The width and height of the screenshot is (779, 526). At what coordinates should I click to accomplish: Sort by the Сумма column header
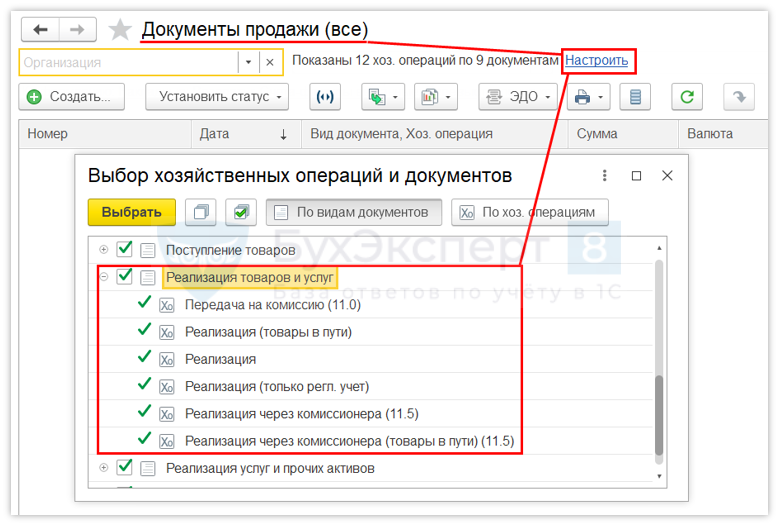point(623,134)
